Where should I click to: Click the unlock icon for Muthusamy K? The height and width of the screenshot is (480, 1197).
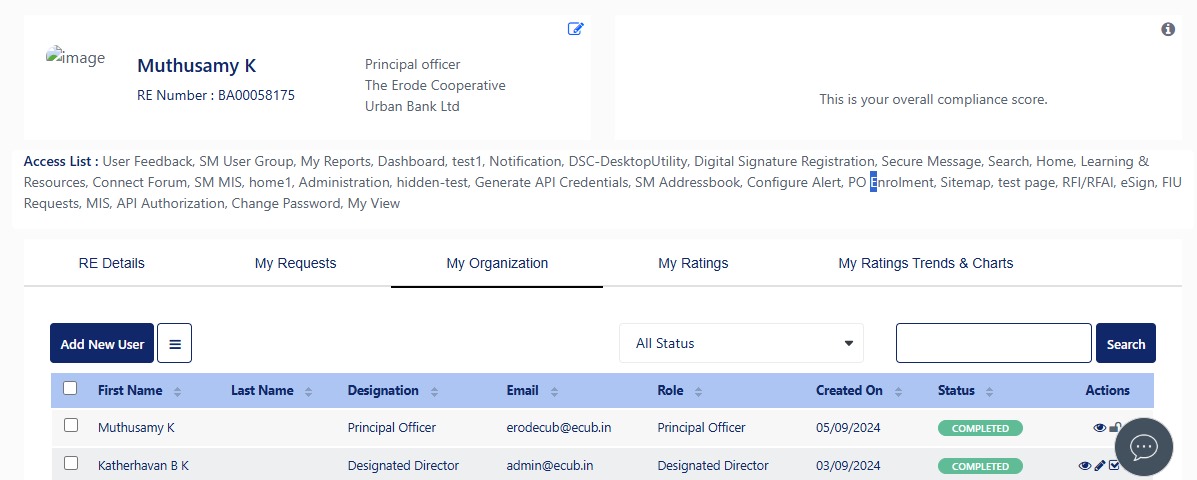[x=1115, y=427]
